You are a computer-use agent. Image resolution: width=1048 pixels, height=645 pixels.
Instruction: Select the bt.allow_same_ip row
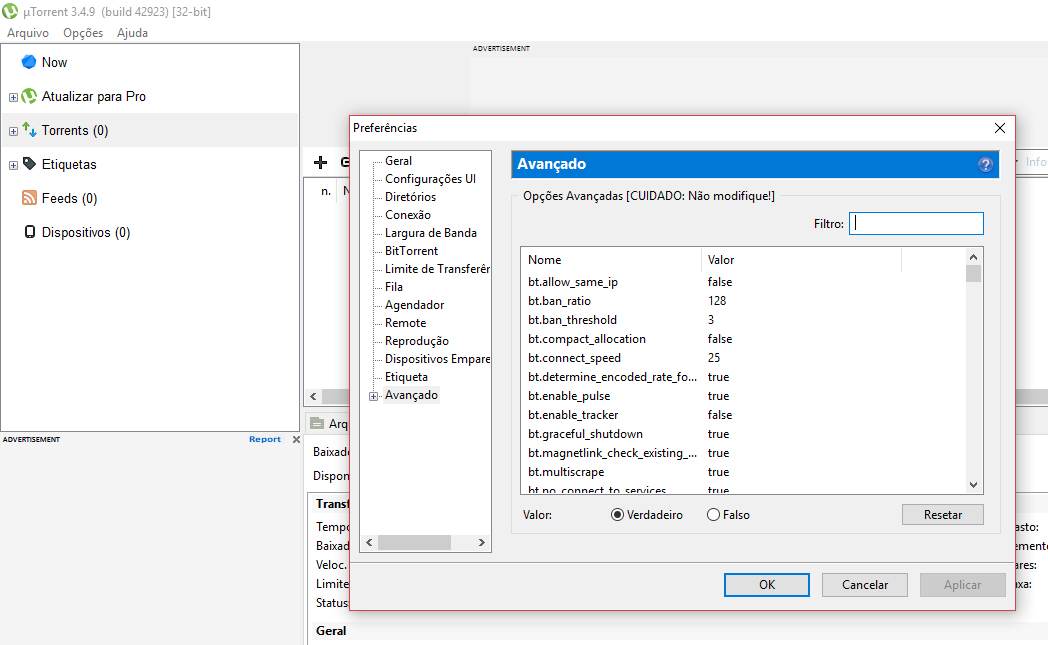click(x=743, y=282)
